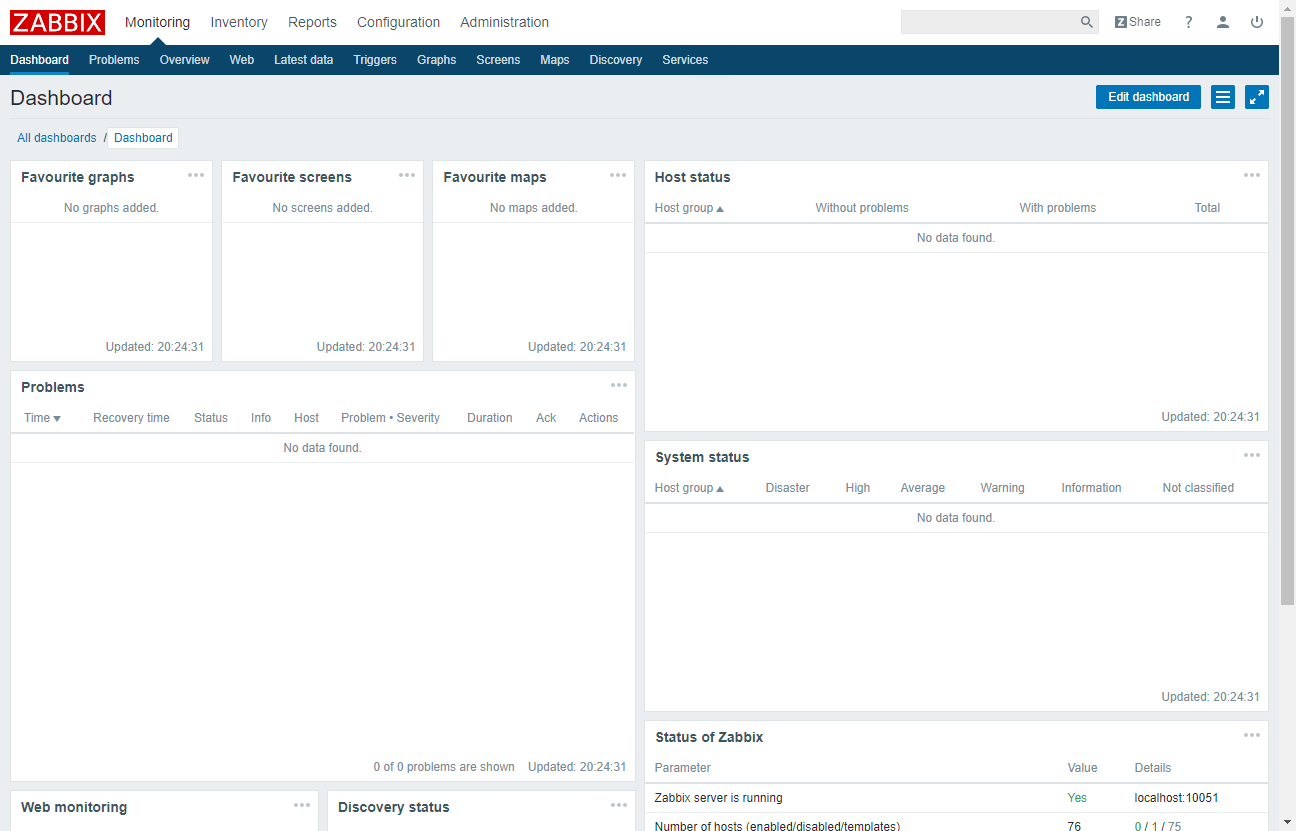The width and height of the screenshot is (1296, 831).
Task: Go to the Web submenu tab
Action: (241, 60)
